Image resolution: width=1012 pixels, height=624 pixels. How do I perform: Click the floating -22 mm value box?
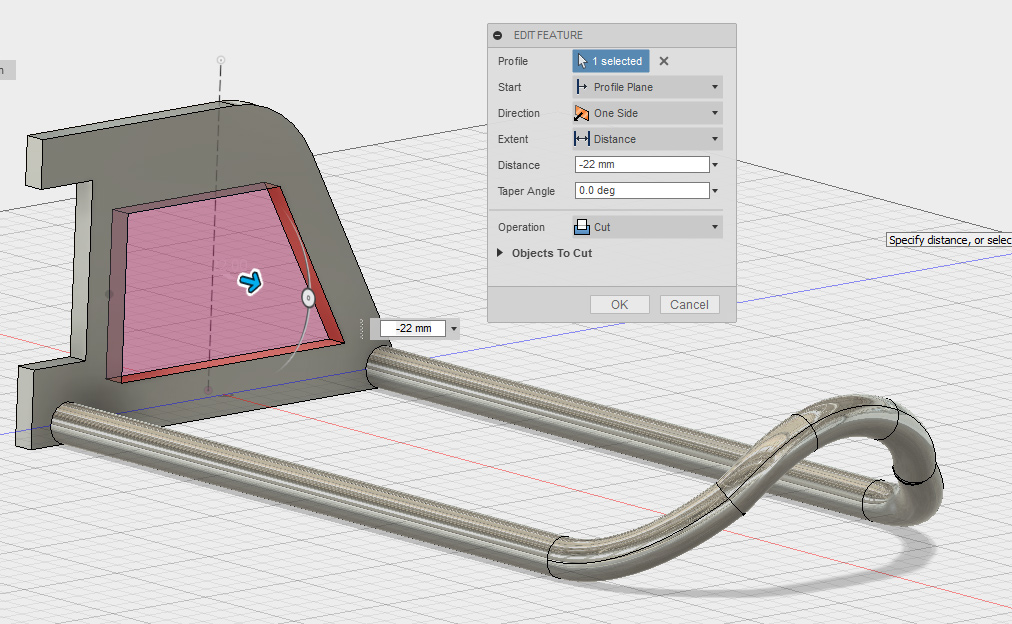pyautogui.click(x=413, y=328)
